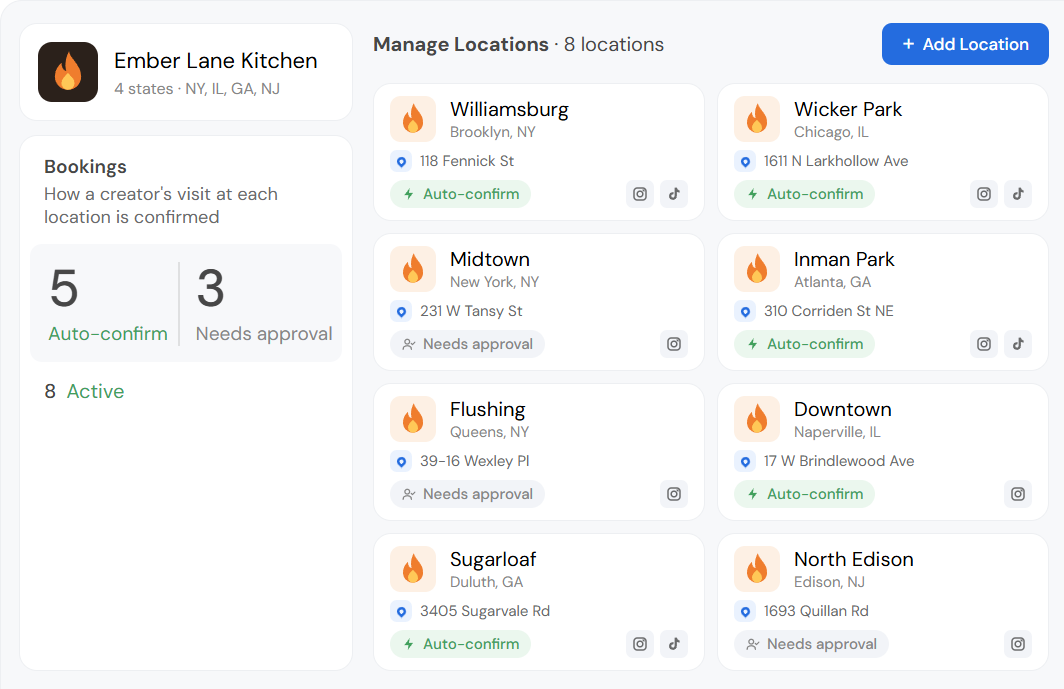Screen dimensions: 1064x689
Task: Toggle Needs approval badge on Midtown card
Action: coord(468,344)
